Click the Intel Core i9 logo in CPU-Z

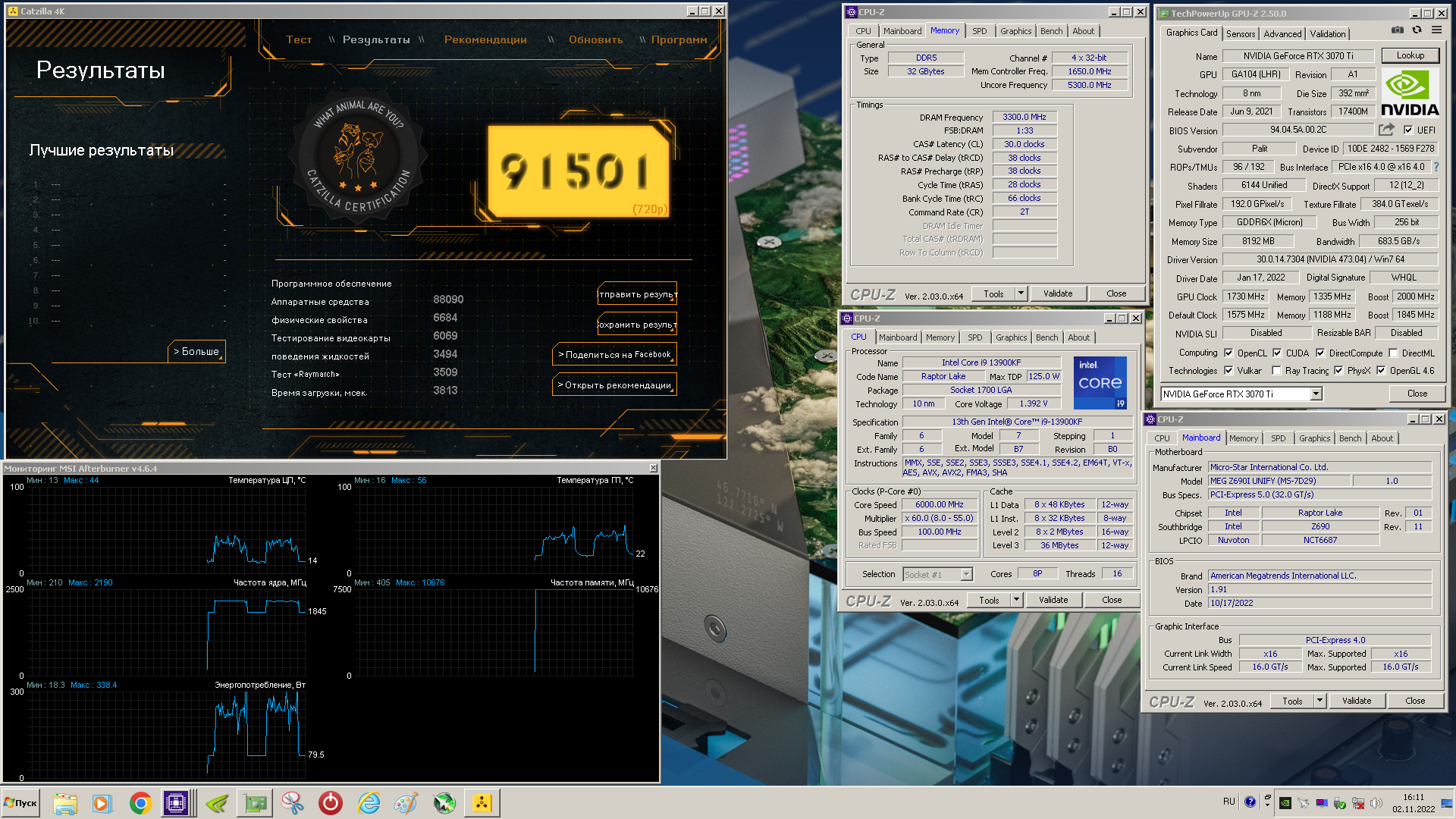click(1100, 383)
